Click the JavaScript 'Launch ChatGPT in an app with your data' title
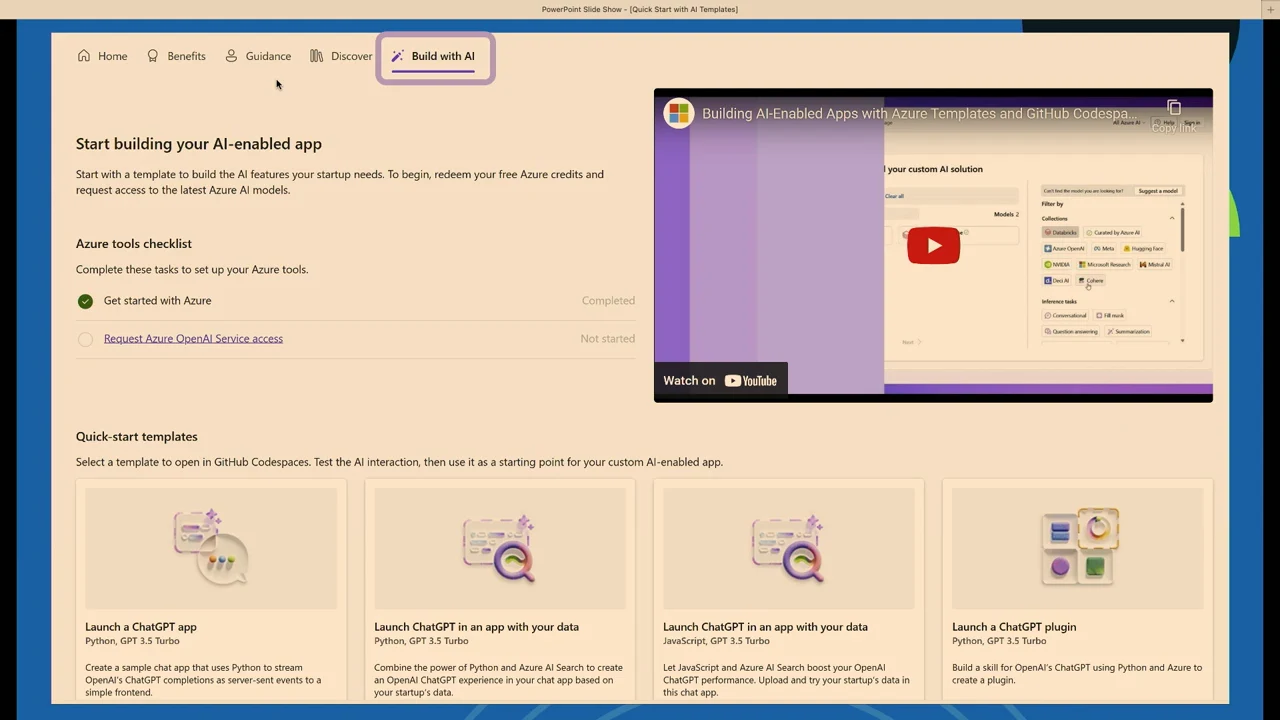The height and width of the screenshot is (720, 1280). point(765,627)
